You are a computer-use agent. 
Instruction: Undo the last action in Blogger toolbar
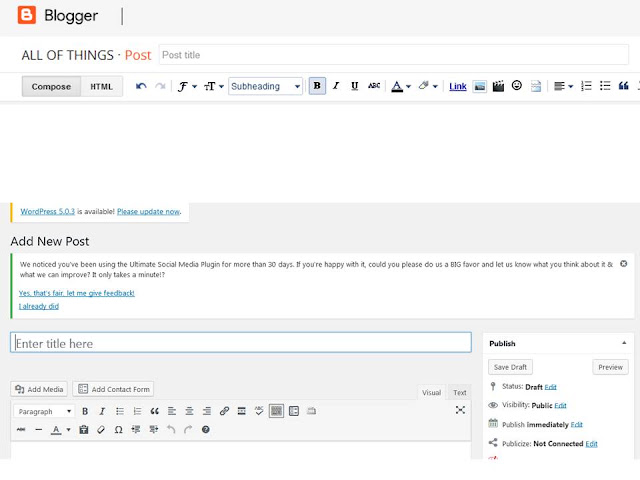click(141, 86)
